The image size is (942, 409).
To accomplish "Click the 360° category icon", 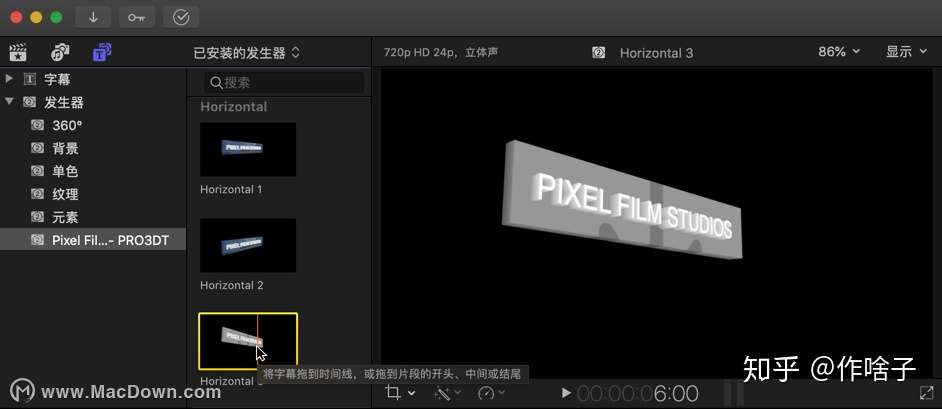I will tap(37, 126).
